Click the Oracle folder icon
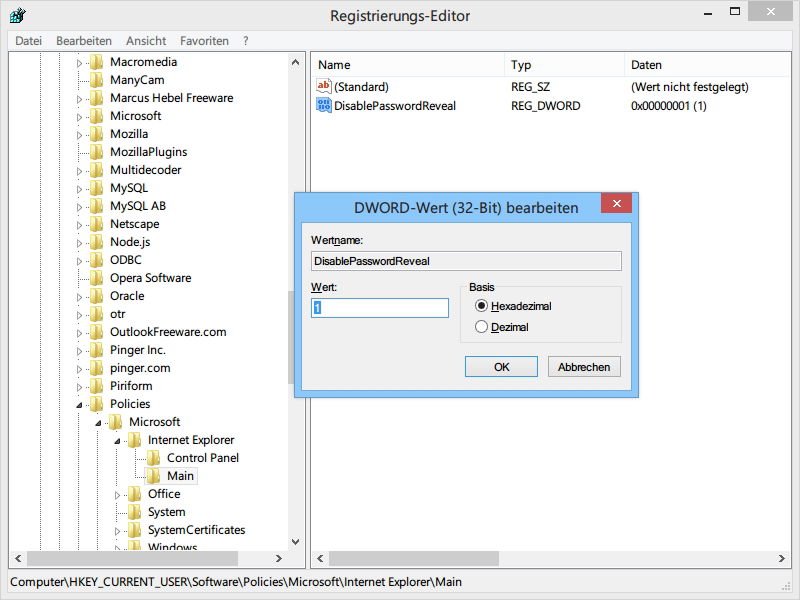This screenshot has width=800, height=600. pyautogui.click(x=96, y=296)
